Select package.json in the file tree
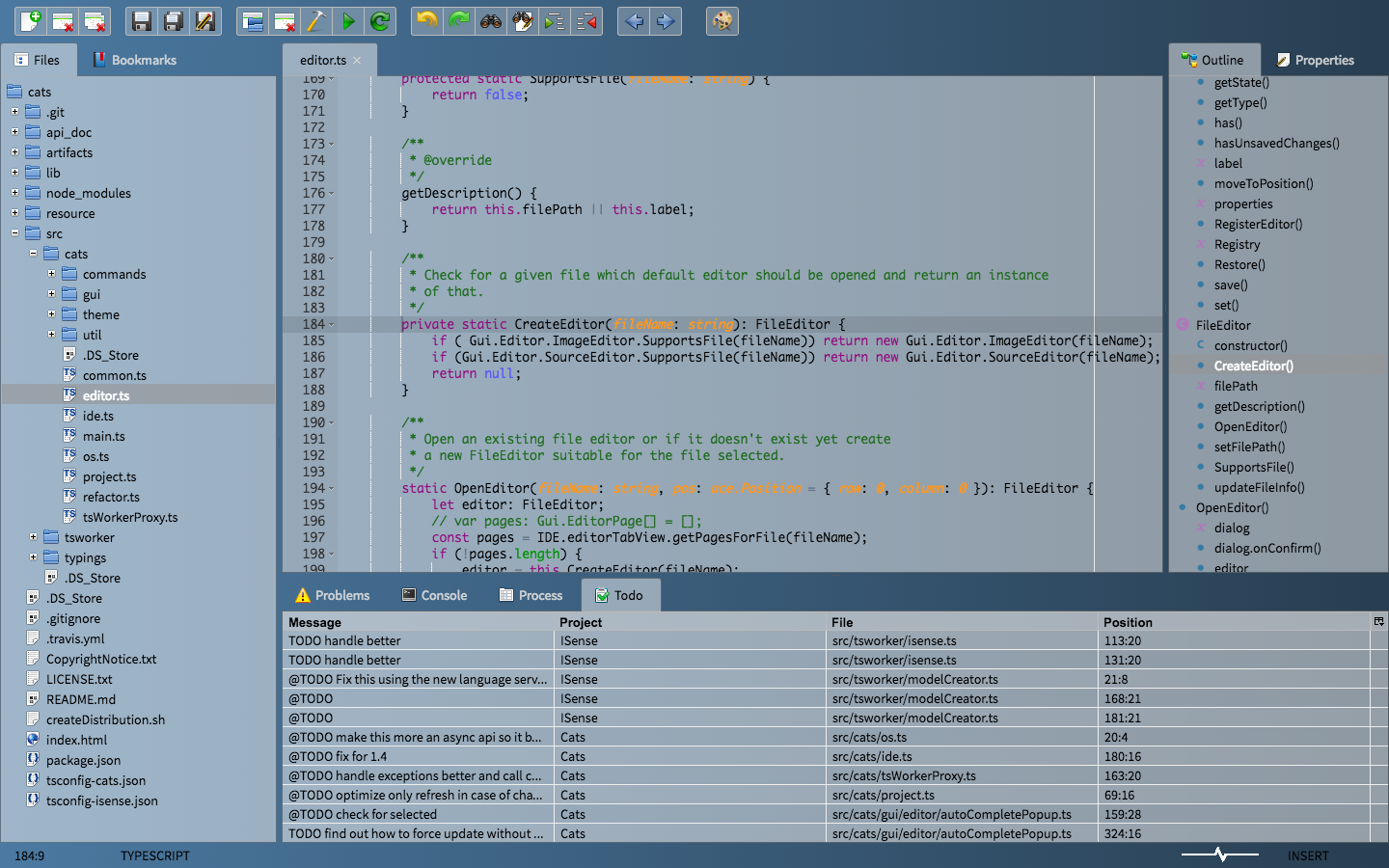The width and height of the screenshot is (1389, 868). [x=83, y=760]
